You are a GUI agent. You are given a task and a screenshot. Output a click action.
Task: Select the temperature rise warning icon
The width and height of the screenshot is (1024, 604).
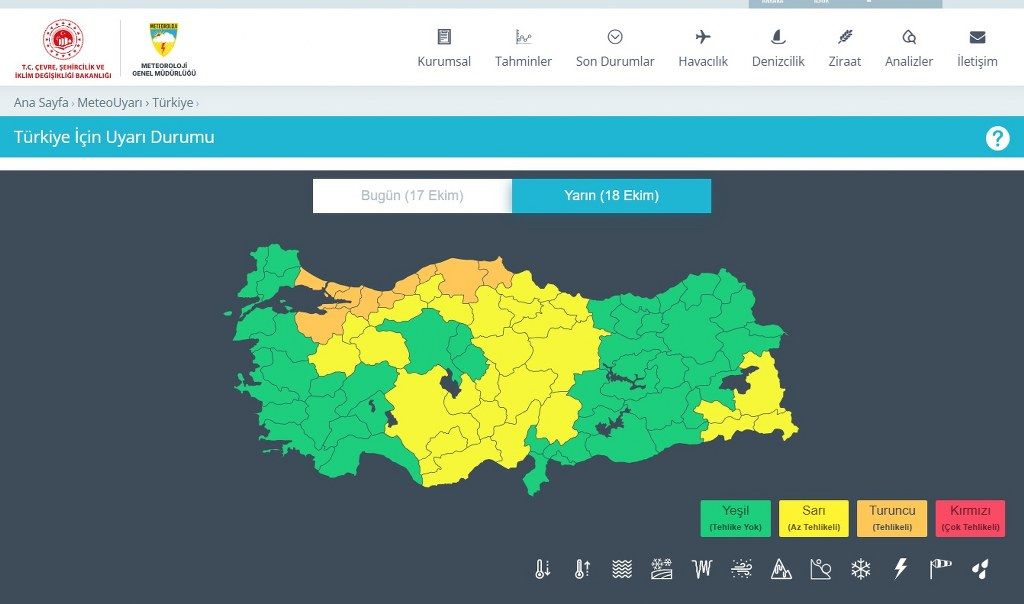583,569
